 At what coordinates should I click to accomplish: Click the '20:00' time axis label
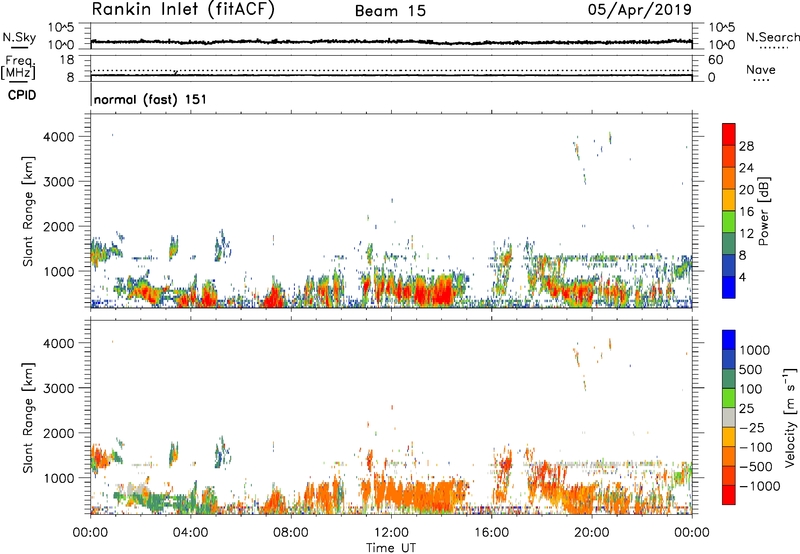click(x=591, y=533)
